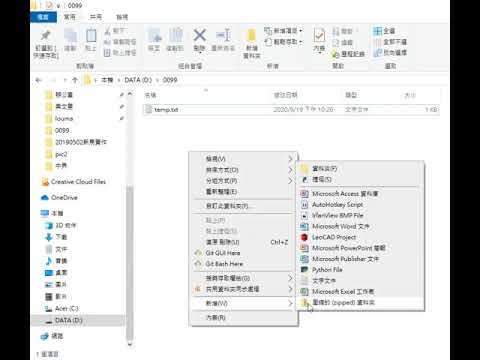The image size is (480, 360).
Task: Click the Back navigation arrow
Action: (38, 80)
